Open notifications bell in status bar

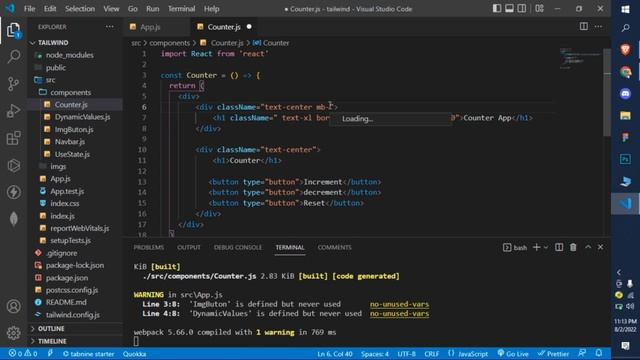[599, 353]
